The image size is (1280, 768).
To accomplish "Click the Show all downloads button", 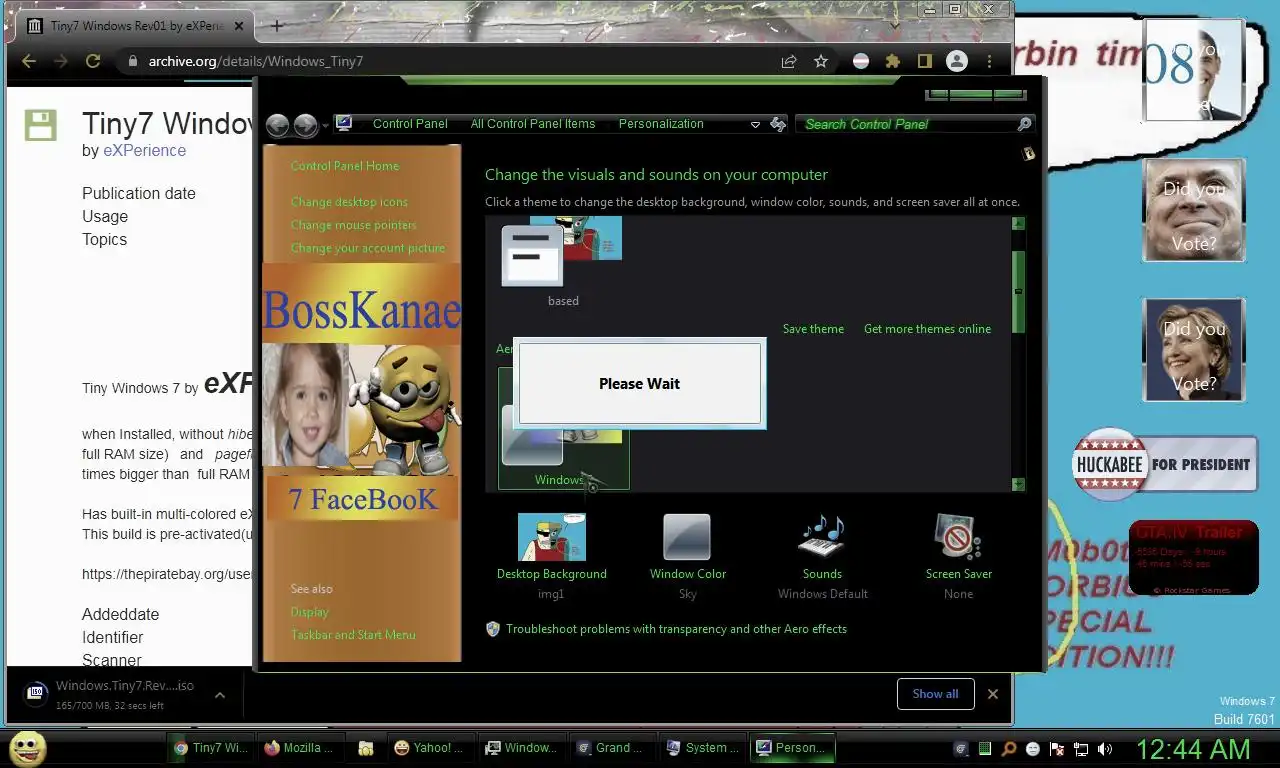I will [x=935, y=694].
